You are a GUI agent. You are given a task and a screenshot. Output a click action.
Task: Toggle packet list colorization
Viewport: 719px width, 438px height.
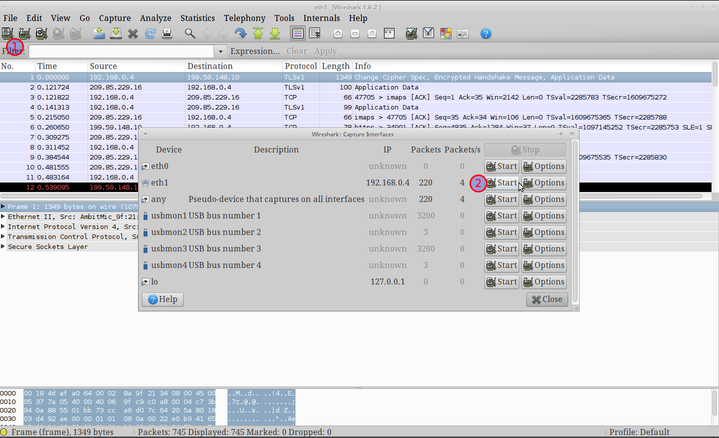(298, 33)
